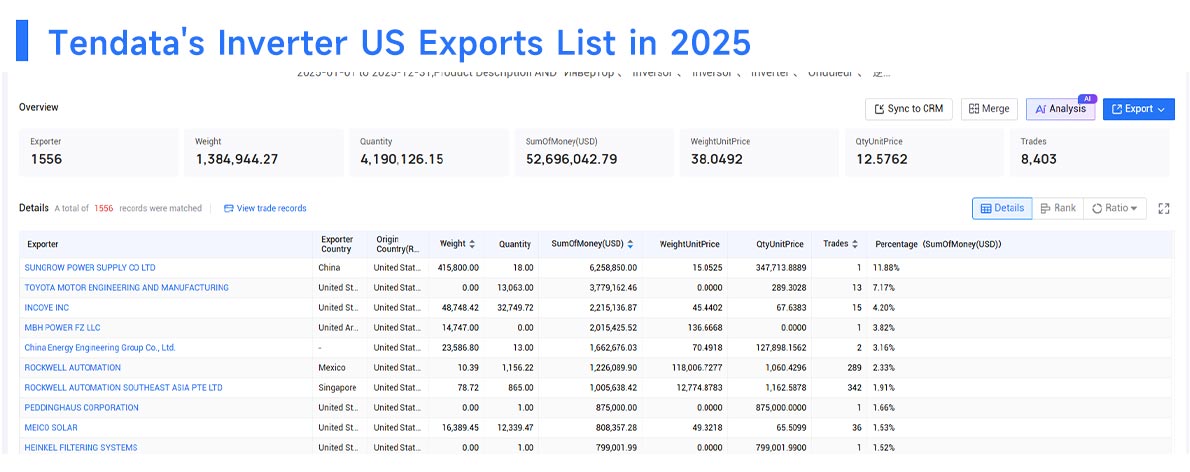Click the 415,800.00 weight cell
Viewport: 1190px width, 472px height.
click(x=458, y=268)
